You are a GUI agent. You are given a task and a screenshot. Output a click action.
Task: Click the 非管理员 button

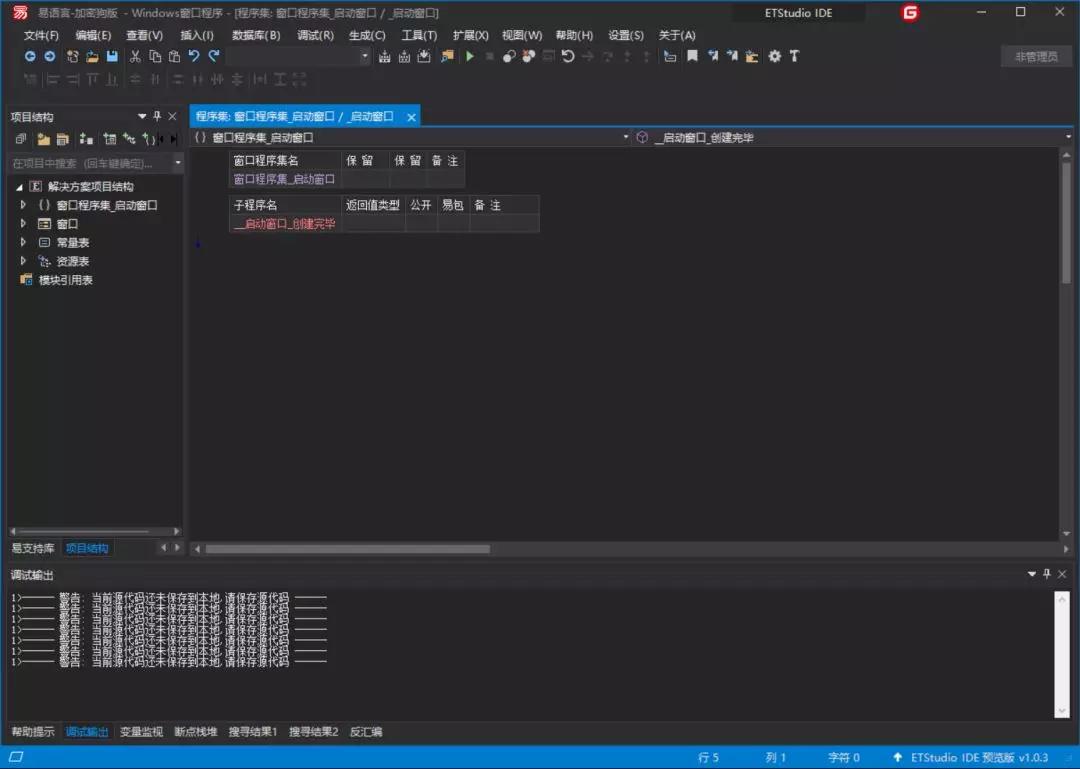[x=1036, y=56]
